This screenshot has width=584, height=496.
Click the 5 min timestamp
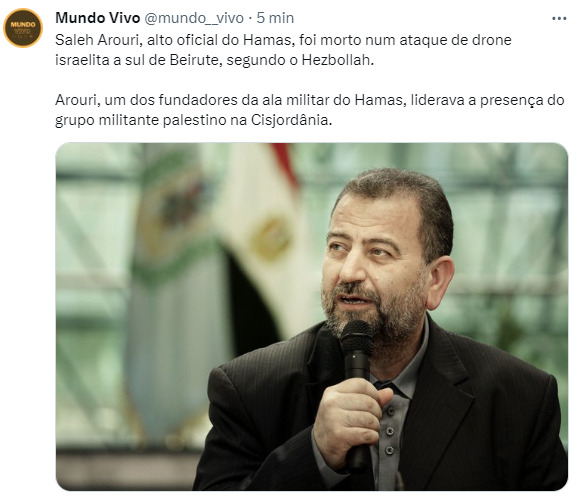[x=275, y=18]
